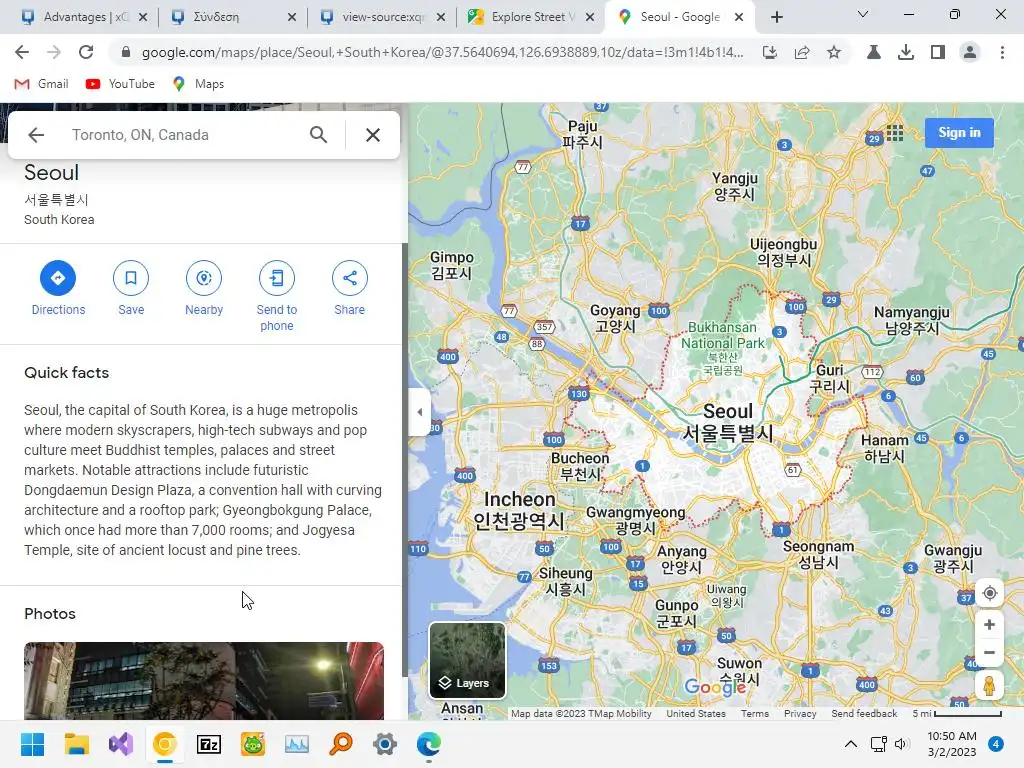Click the Google apps grid icon
Screen dimensions: 1024x768
[895, 133]
